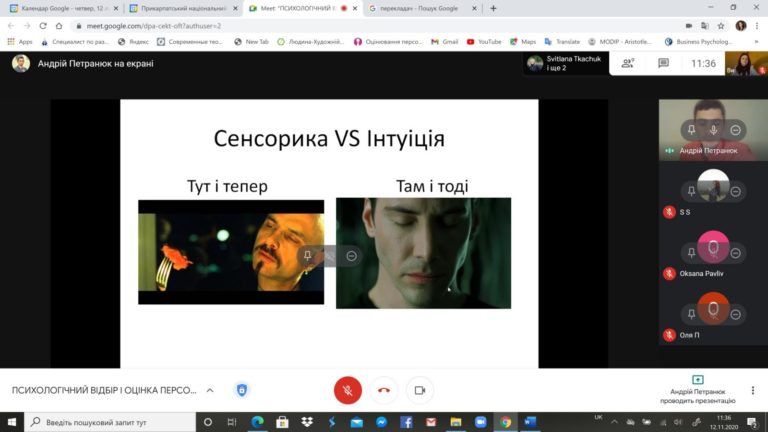
Task: Unmute the microphone with the red button
Action: pyautogui.click(x=347, y=390)
